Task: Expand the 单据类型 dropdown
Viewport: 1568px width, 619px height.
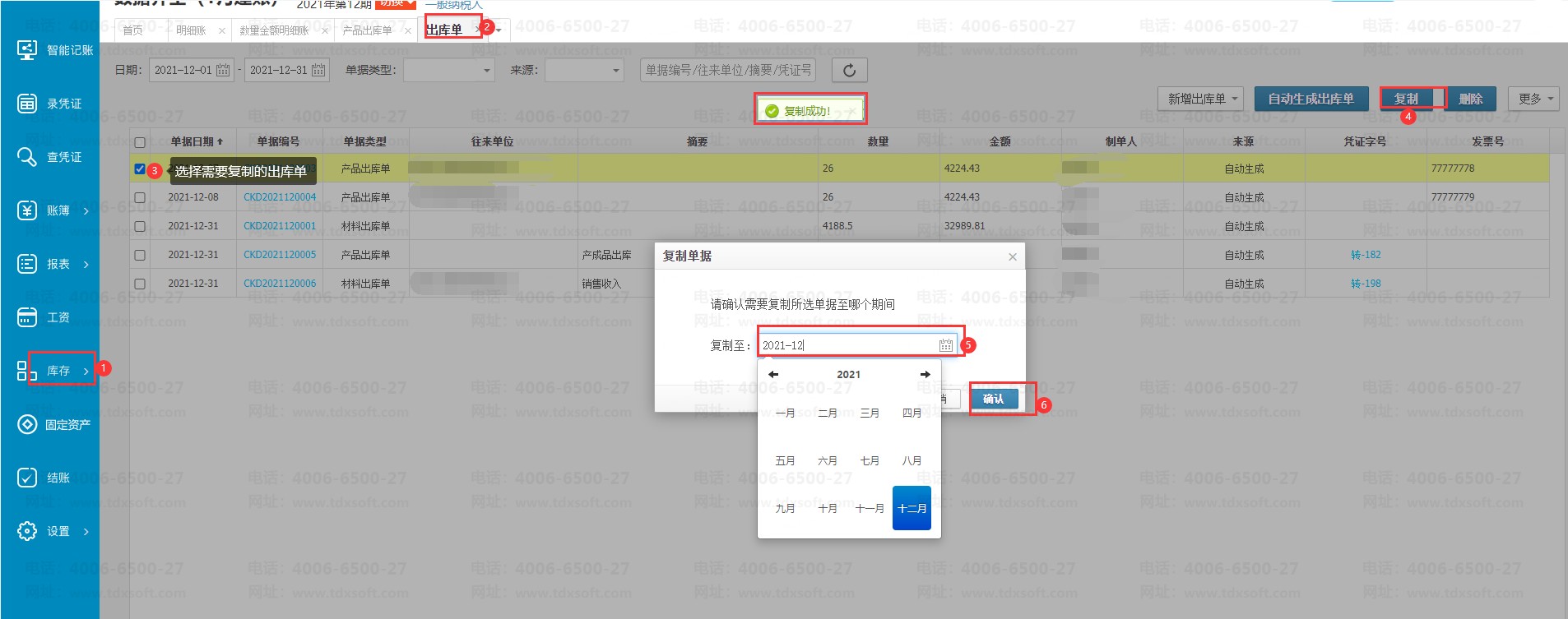Action: point(448,71)
